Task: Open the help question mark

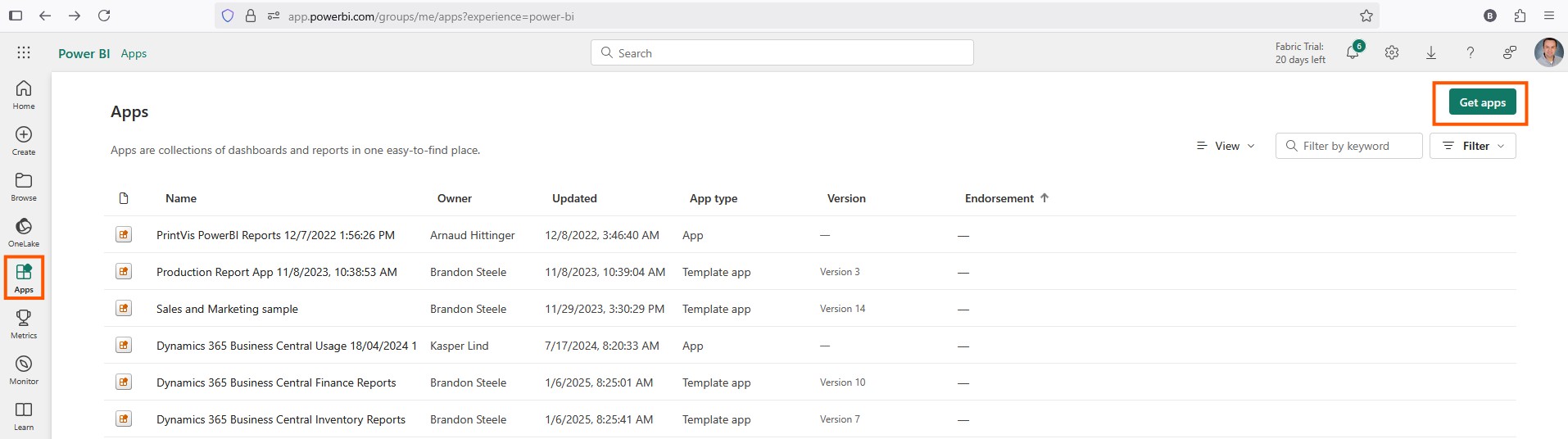Action: click(1471, 52)
